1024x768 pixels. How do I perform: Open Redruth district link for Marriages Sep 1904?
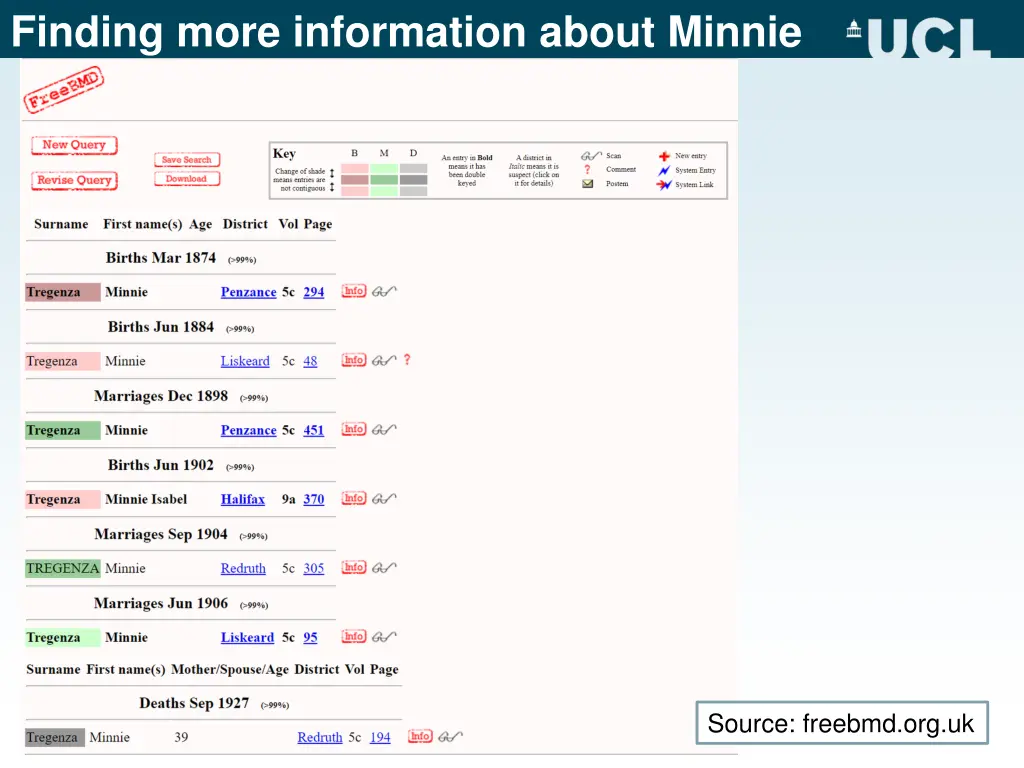pyautogui.click(x=243, y=568)
